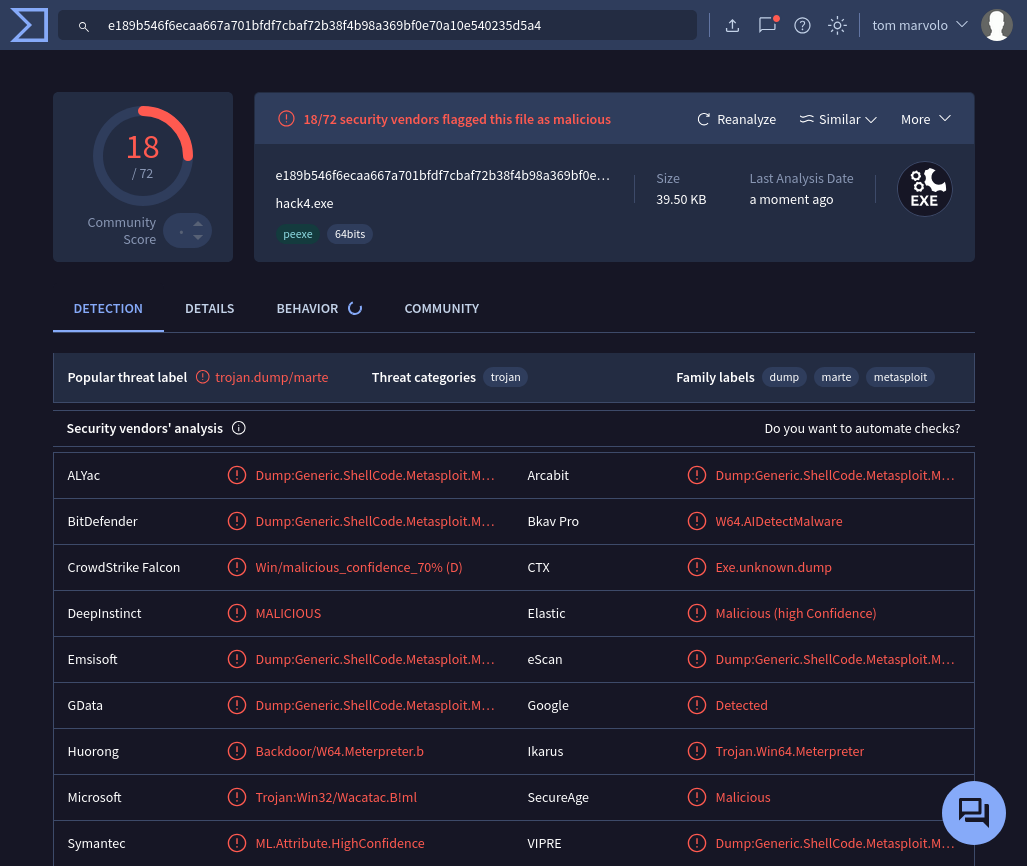Click the SecureAge detection warning icon
Screen dimensions: 1027x866
coord(697,797)
